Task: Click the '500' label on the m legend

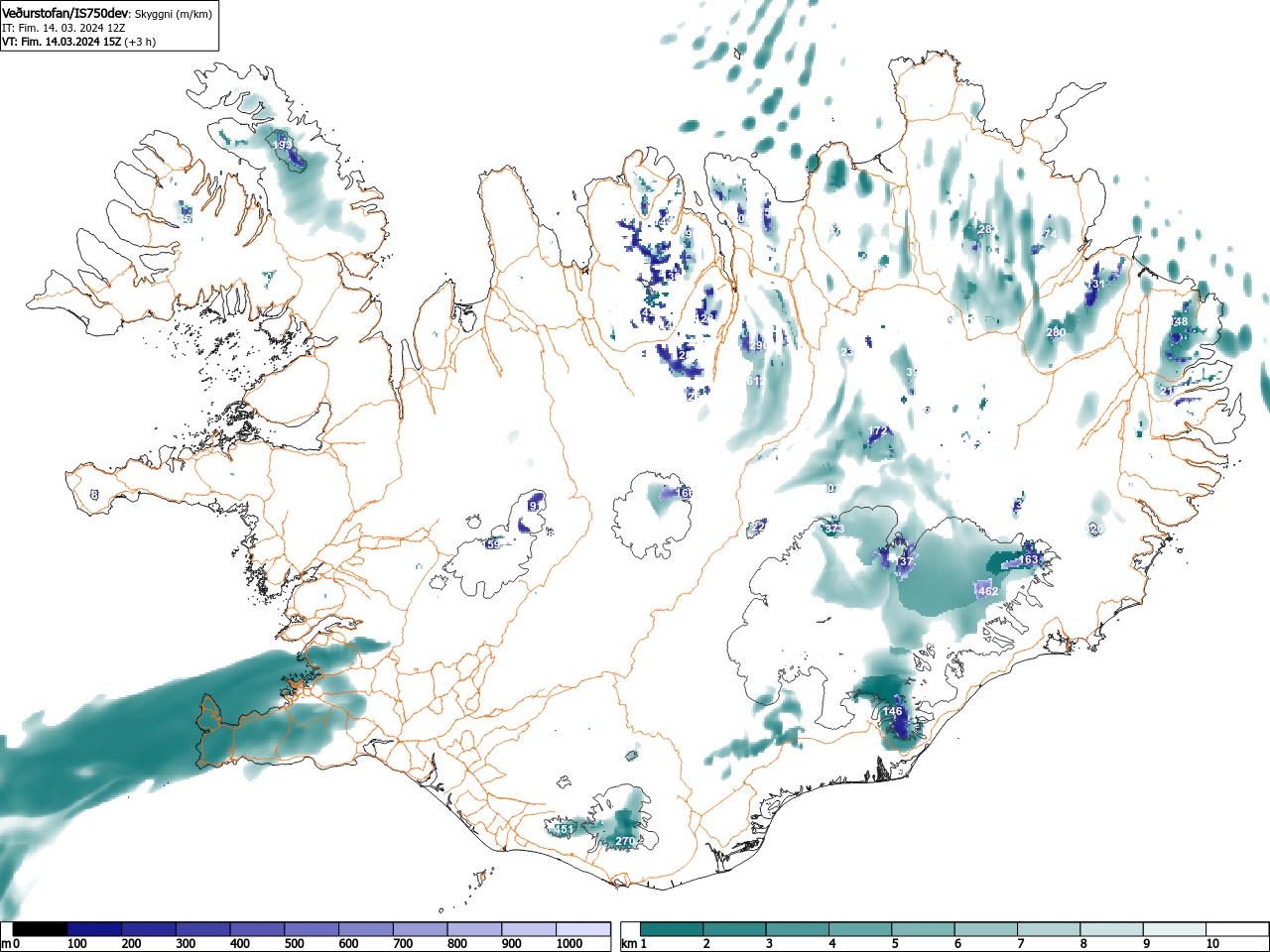Action: click(x=294, y=944)
